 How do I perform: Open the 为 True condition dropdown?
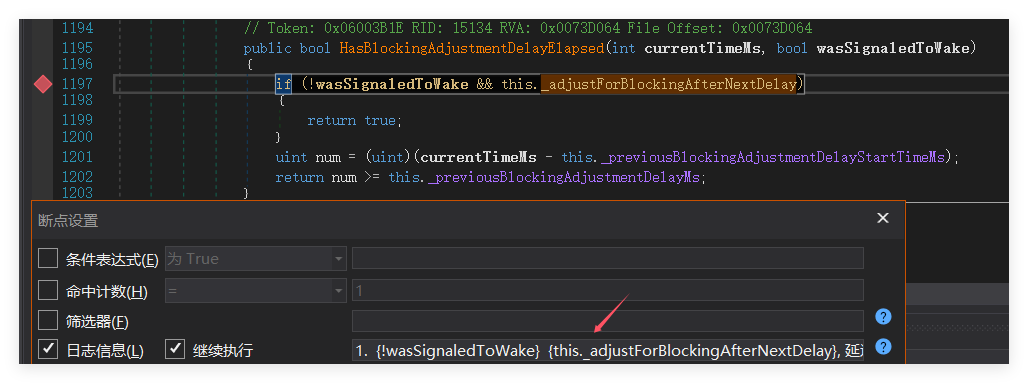pyautogui.click(x=256, y=258)
